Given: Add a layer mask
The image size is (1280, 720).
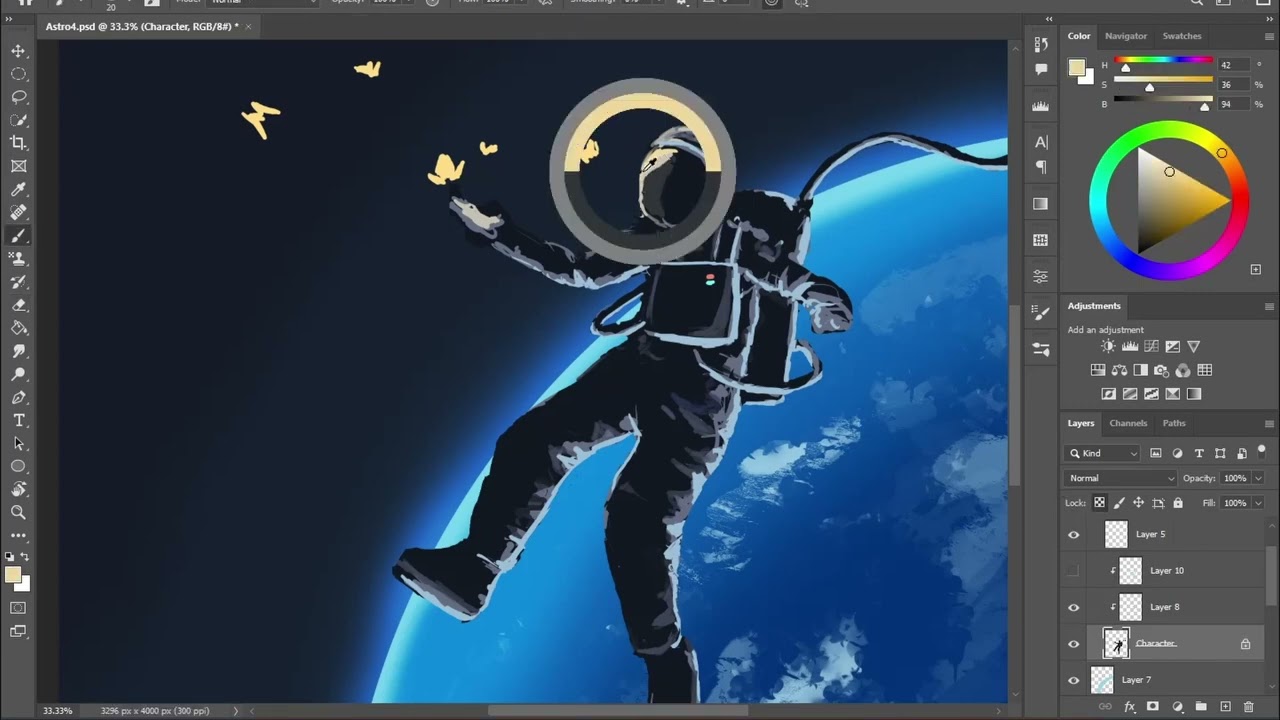Looking at the screenshot, I should tap(1153, 707).
